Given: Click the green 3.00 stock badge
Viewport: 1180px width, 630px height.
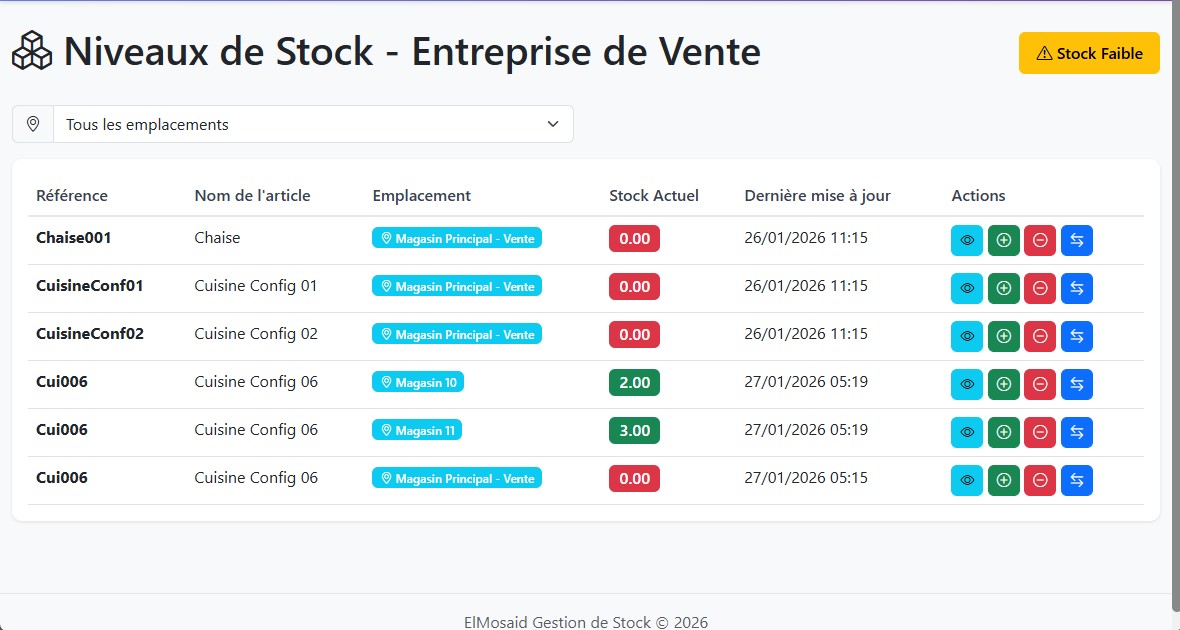Looking at the screenshot, I should (x=634, y=431).
